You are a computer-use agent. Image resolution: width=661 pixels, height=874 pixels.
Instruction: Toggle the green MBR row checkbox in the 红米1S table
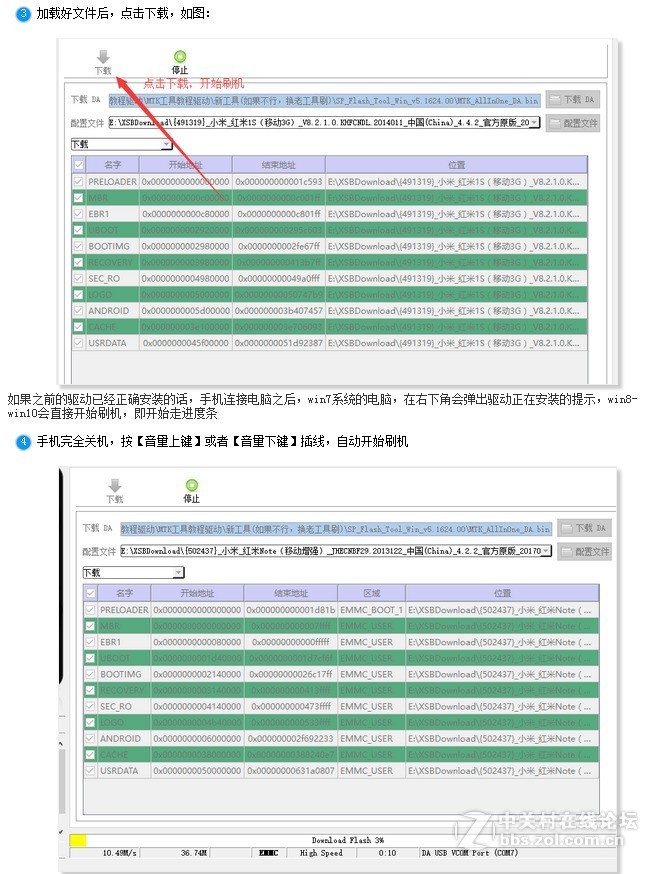[x=78, y=198]
